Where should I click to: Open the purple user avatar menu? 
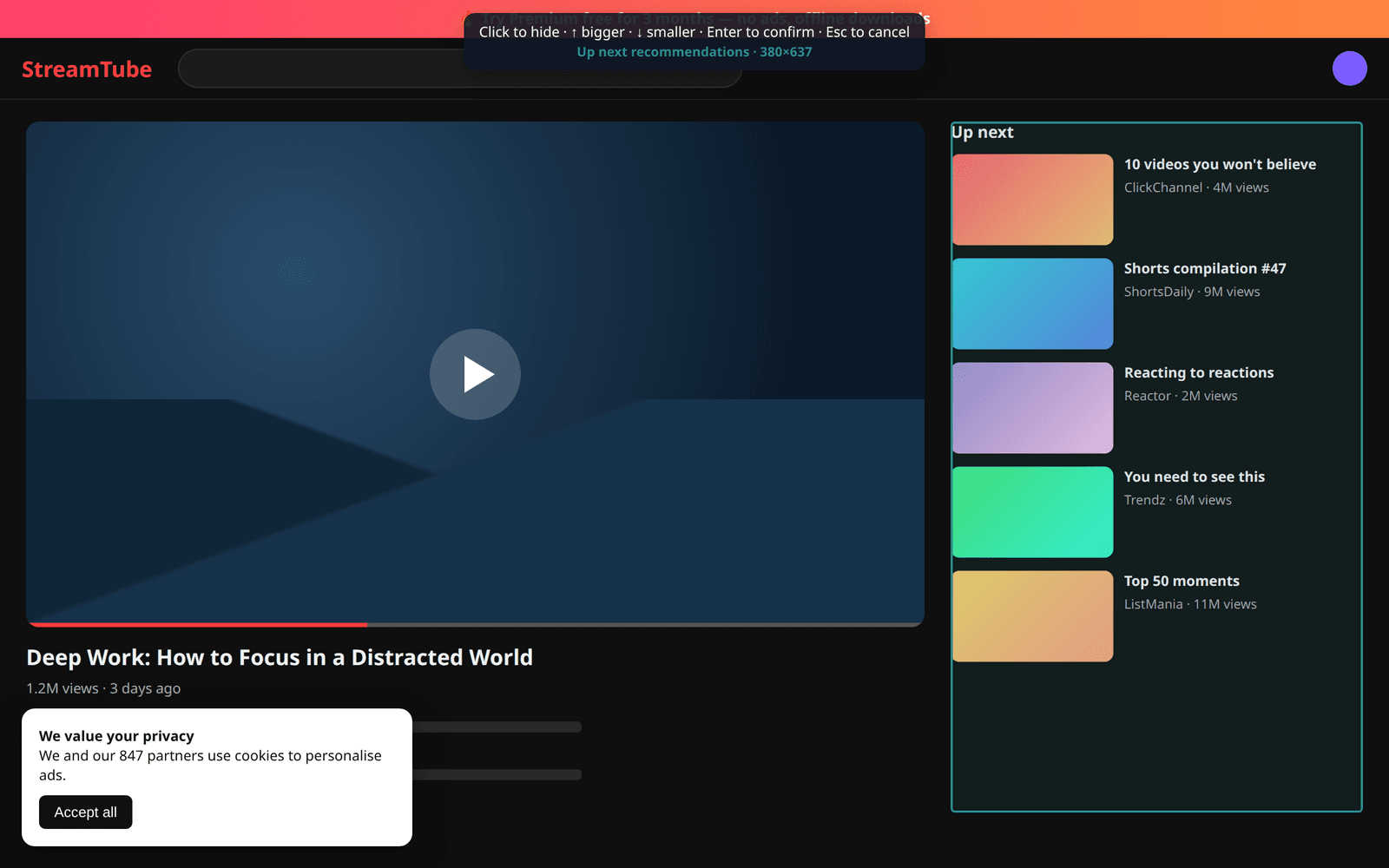click(x=1350, y=69)
